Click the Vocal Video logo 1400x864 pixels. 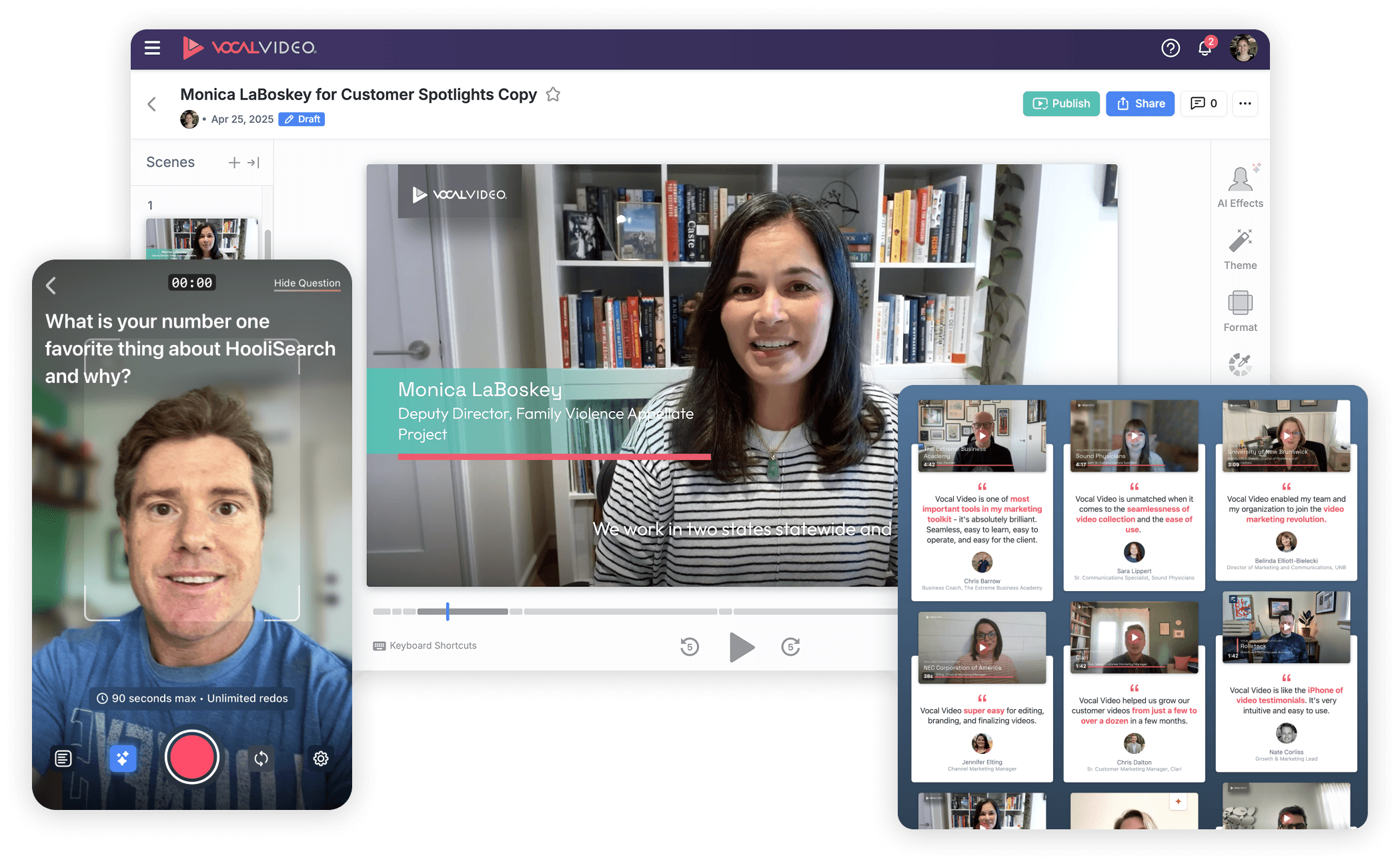249,48
